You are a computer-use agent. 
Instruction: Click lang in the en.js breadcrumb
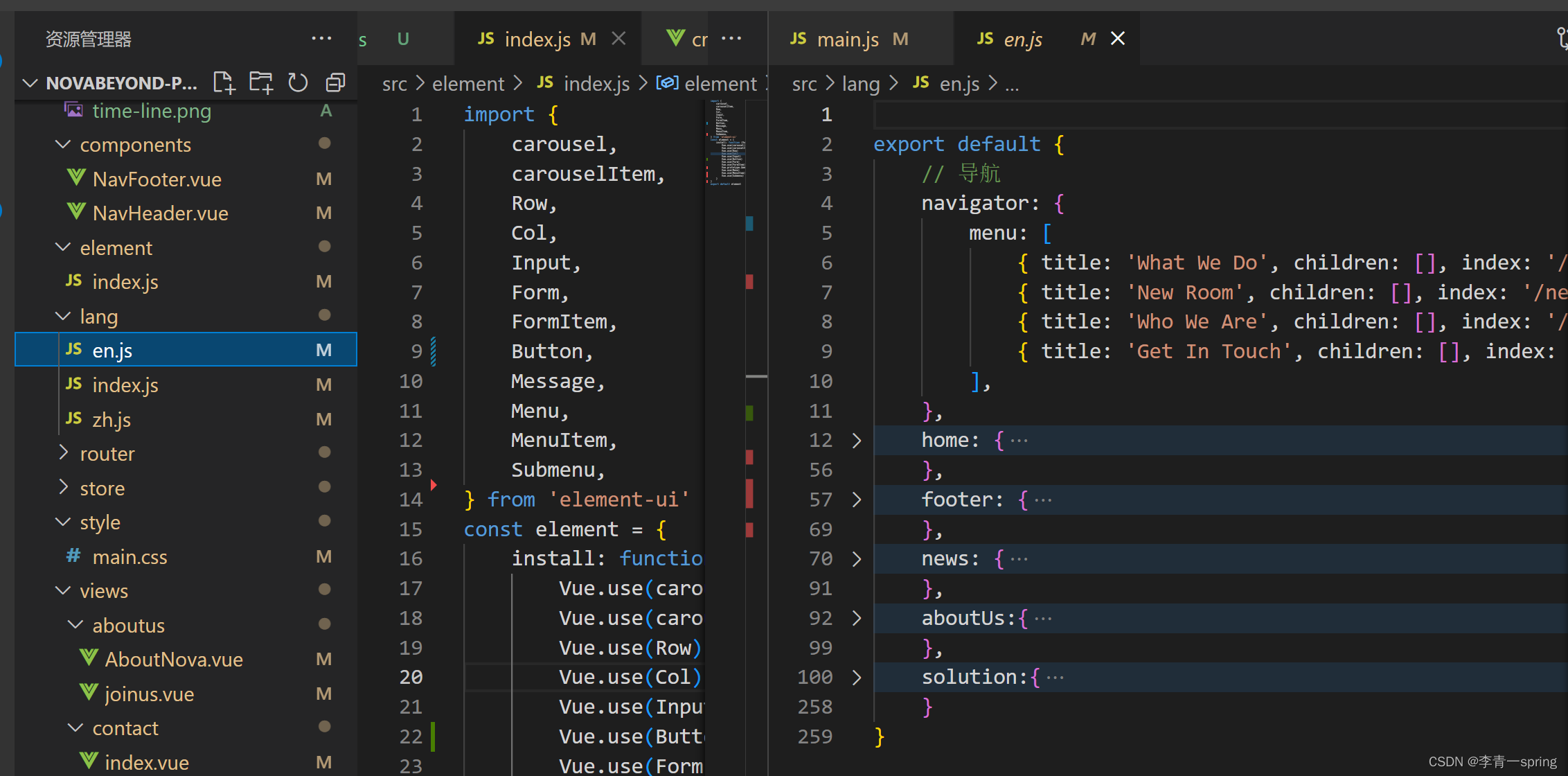click(860, 84)
